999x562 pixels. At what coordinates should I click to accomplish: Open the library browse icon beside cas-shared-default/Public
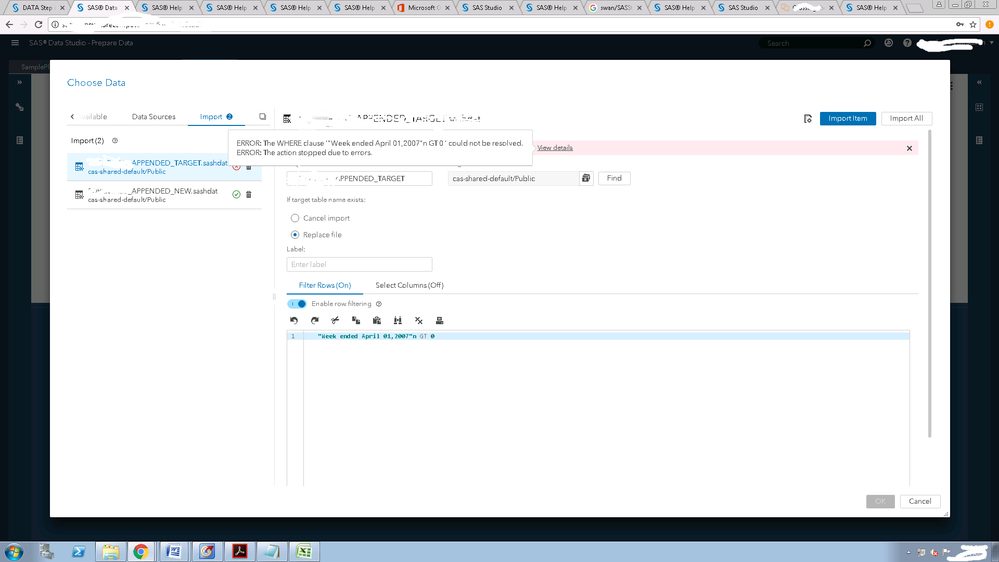pos(586,178)
